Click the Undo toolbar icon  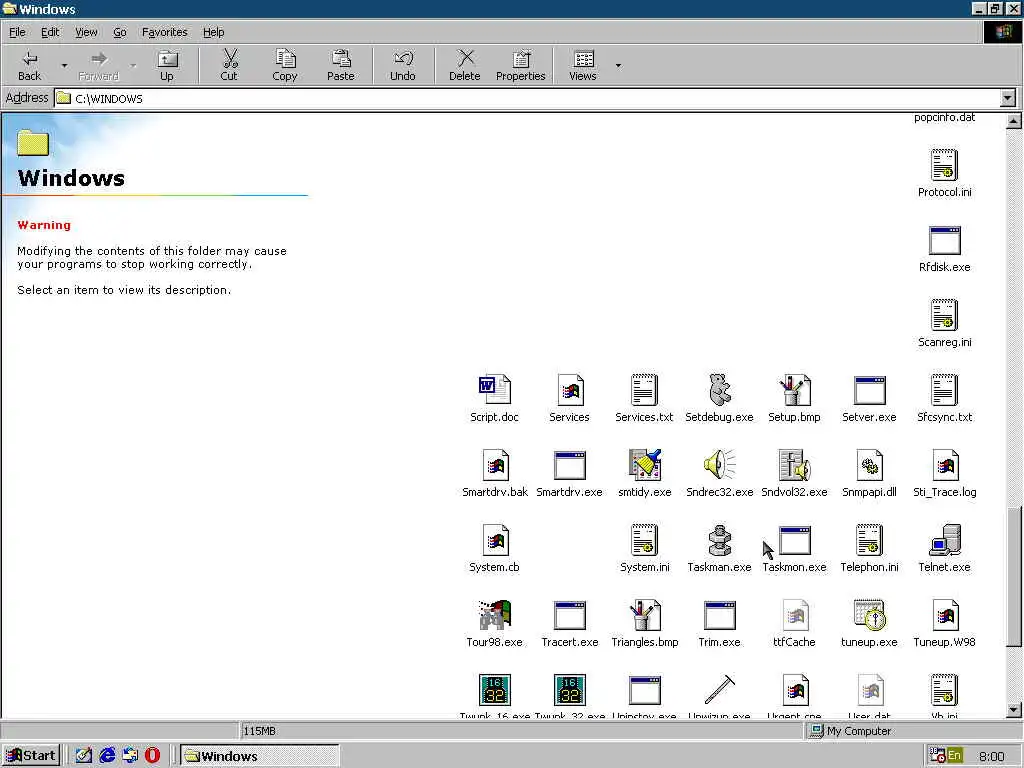(403, 65)
